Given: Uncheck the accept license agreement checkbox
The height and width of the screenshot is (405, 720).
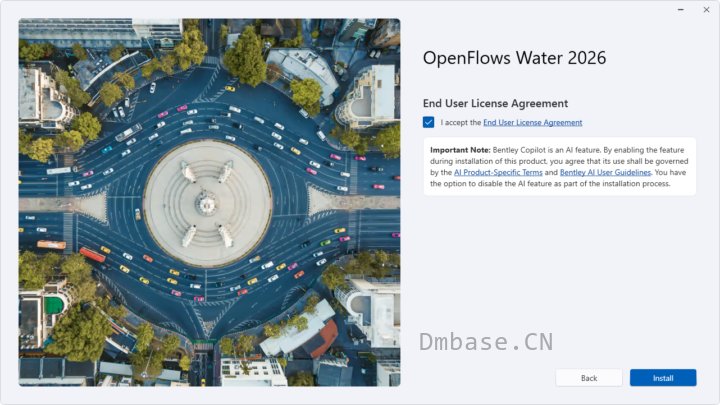Looking at the screenshot, I should pyautogui.click(x=428, y=122).
